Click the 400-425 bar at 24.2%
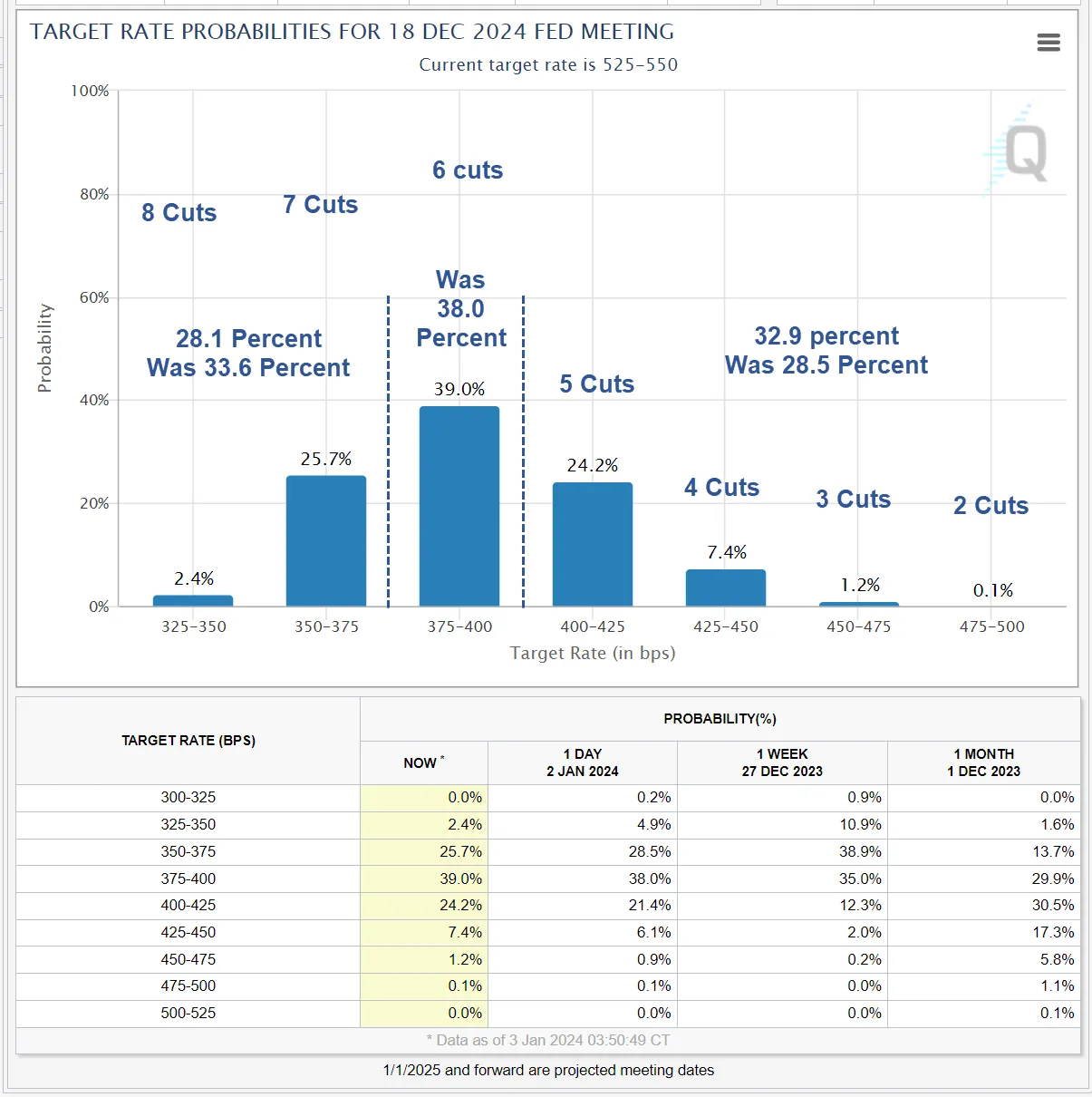Viewport: 1092px width, 1097px height. pyautogui.click(x=593, y=544)
